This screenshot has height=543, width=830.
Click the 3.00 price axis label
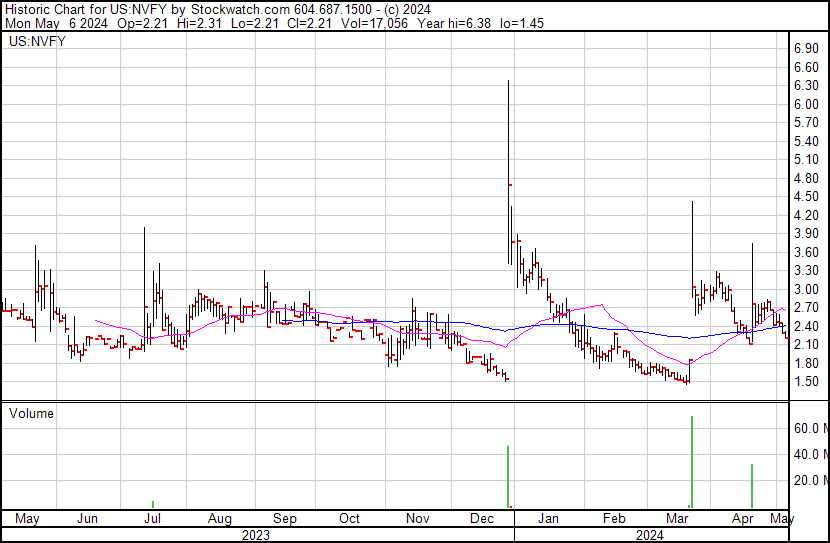pyautogui.click(x=806, y=289)
